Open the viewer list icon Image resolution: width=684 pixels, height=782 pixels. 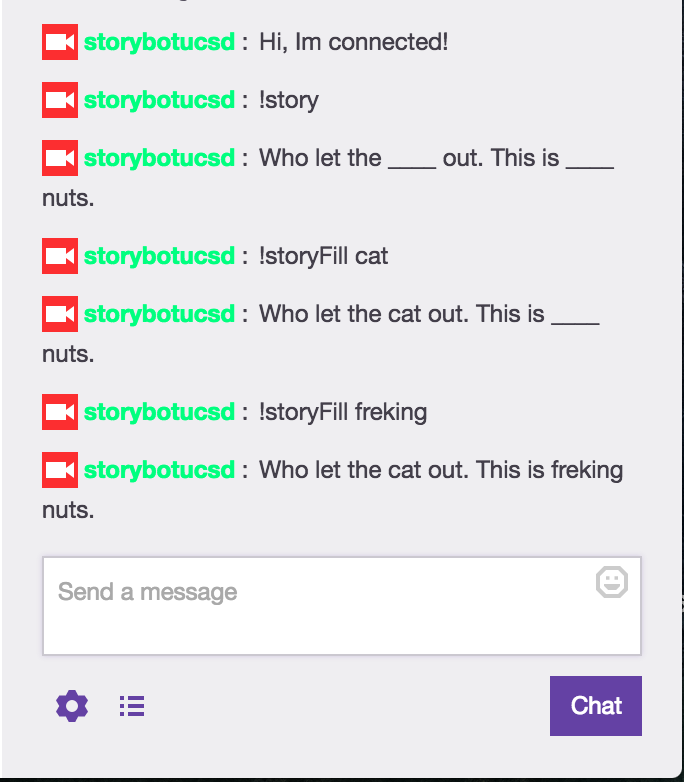(132, 706)
